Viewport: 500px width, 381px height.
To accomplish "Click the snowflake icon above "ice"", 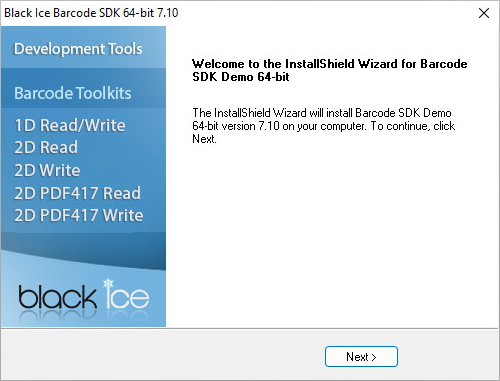I will point(108,284).
